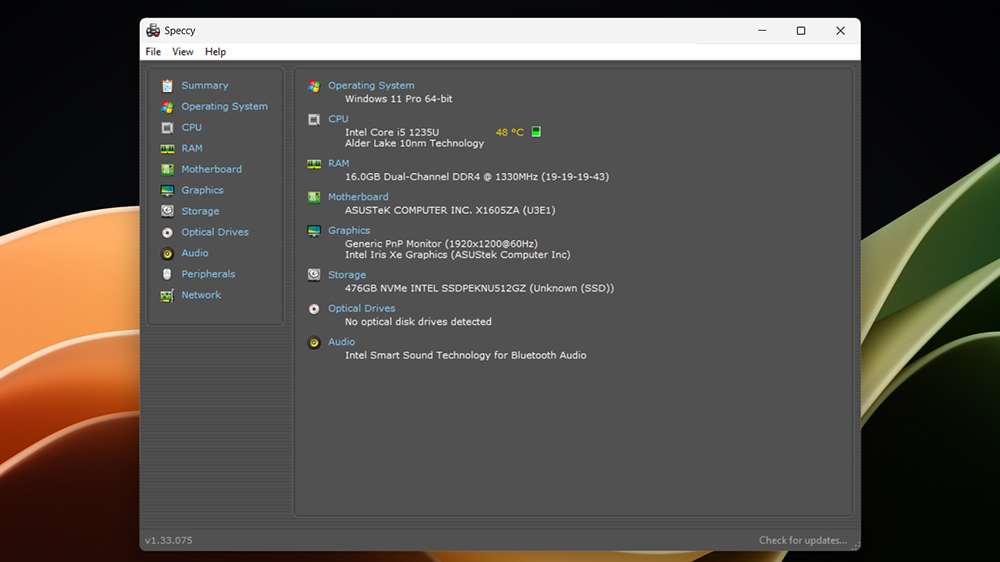Open Graphics section from sidebar
The image size is (1000, 562).
[x=202, y=190]
